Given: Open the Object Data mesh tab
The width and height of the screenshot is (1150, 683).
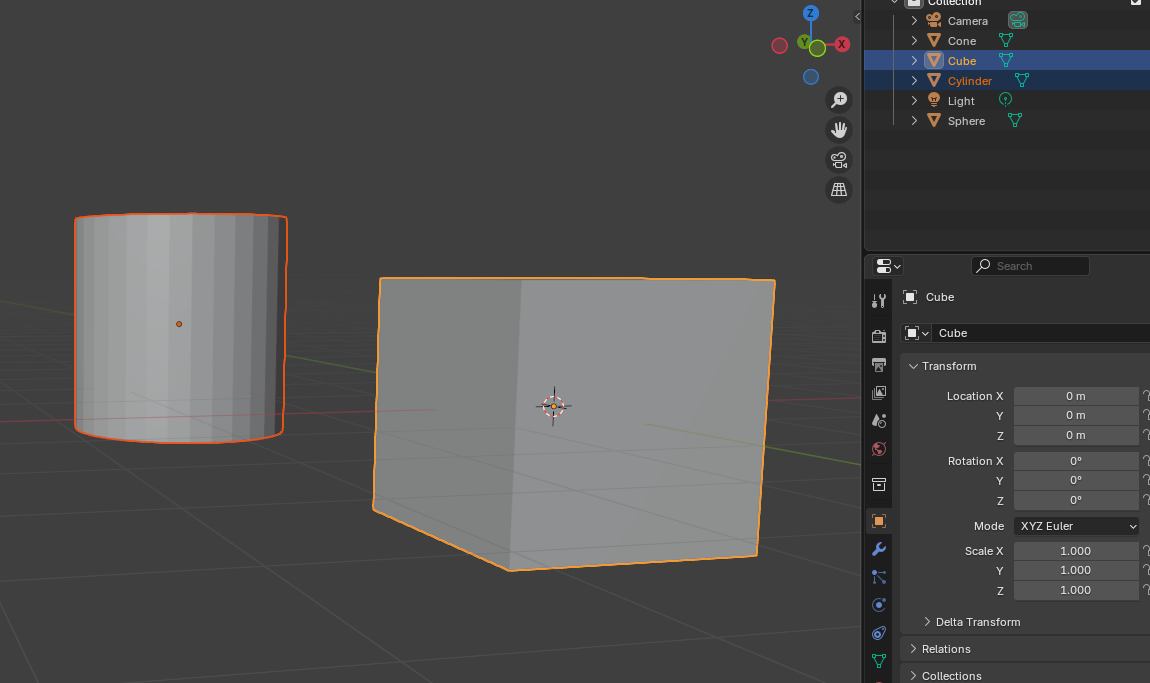Looking at the screenshot, I should click(x=879, y=660).
